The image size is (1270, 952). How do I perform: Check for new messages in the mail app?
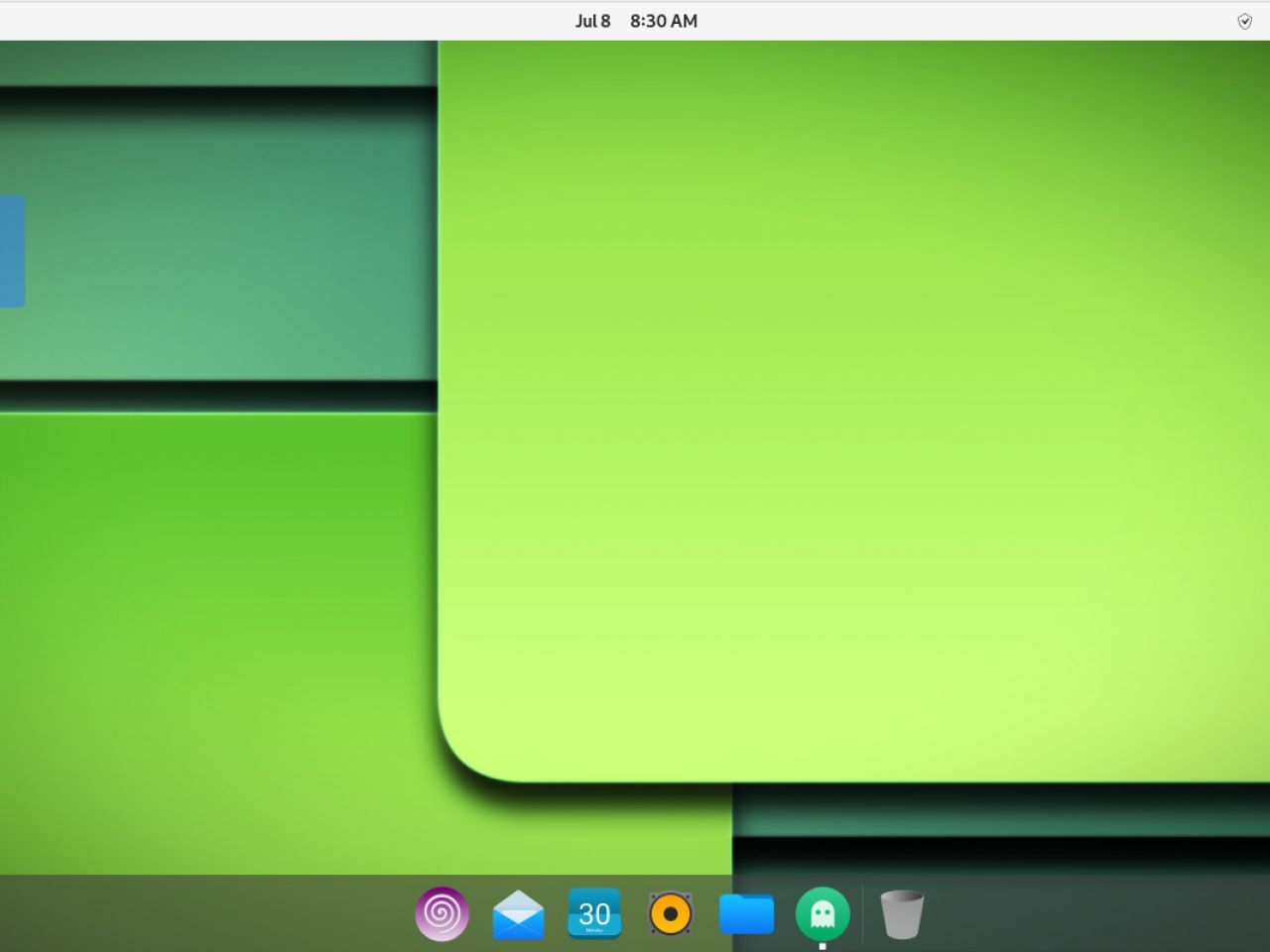pyautogui.click(x=518, y=913)
